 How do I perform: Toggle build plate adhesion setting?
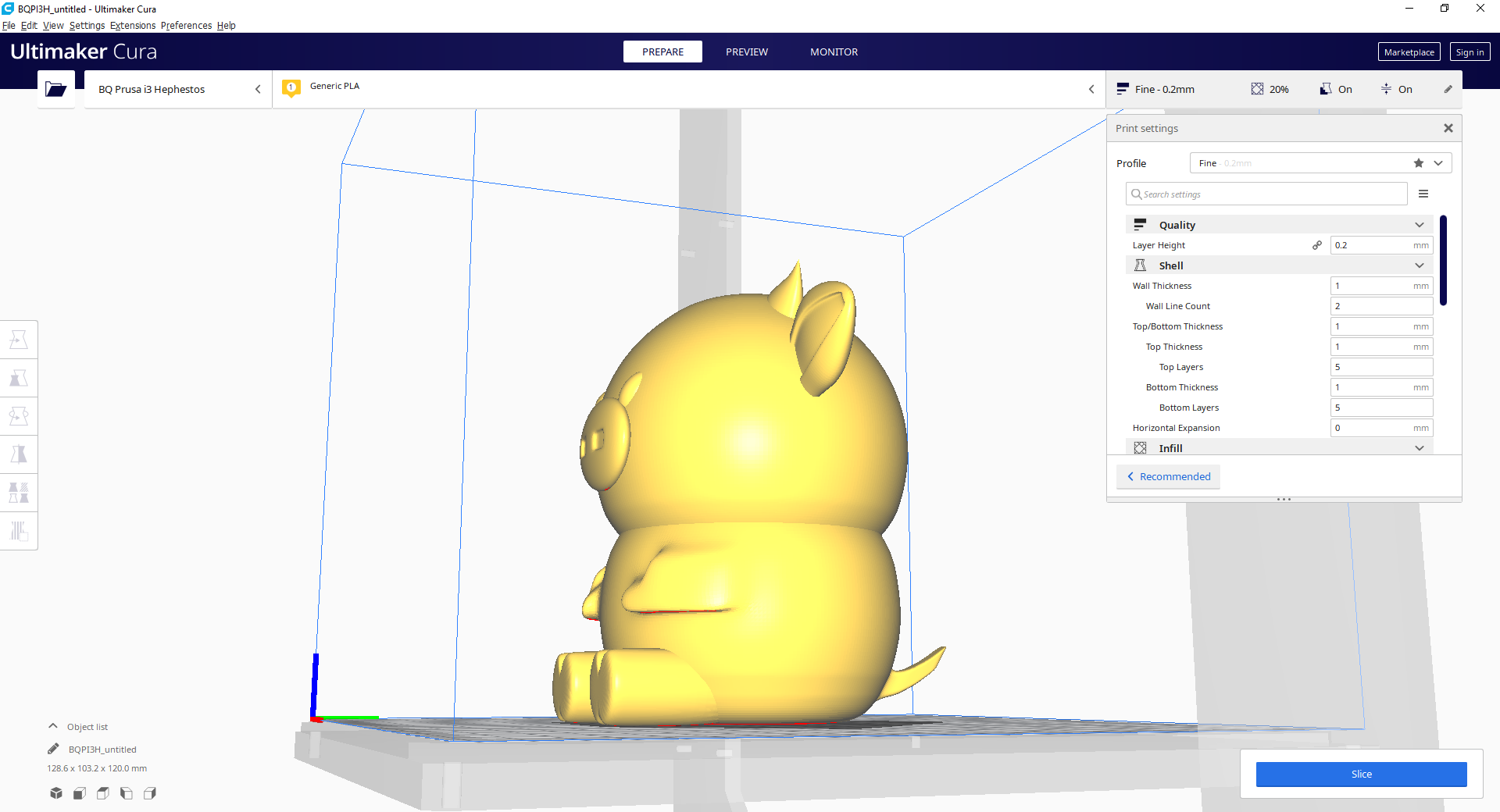1397,89
